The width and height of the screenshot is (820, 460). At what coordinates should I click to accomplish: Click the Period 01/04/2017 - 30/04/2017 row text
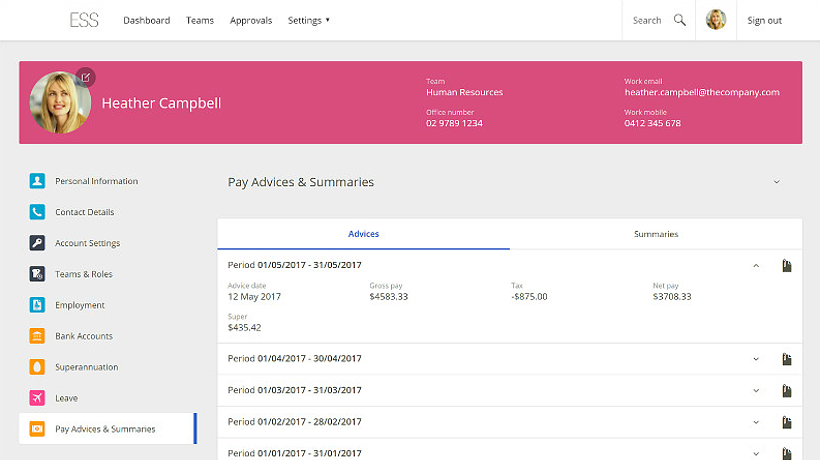click(x=294, y=359)
